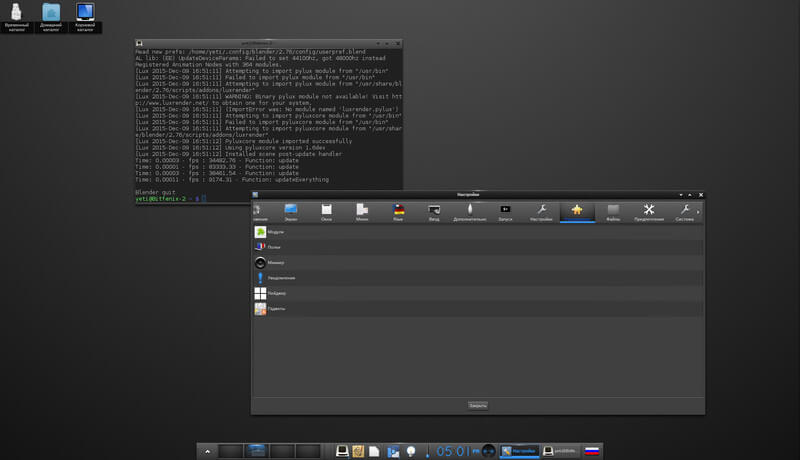
Task: Expand the shelf start arrow on taskbar
Action: click(x=208, y=452)
